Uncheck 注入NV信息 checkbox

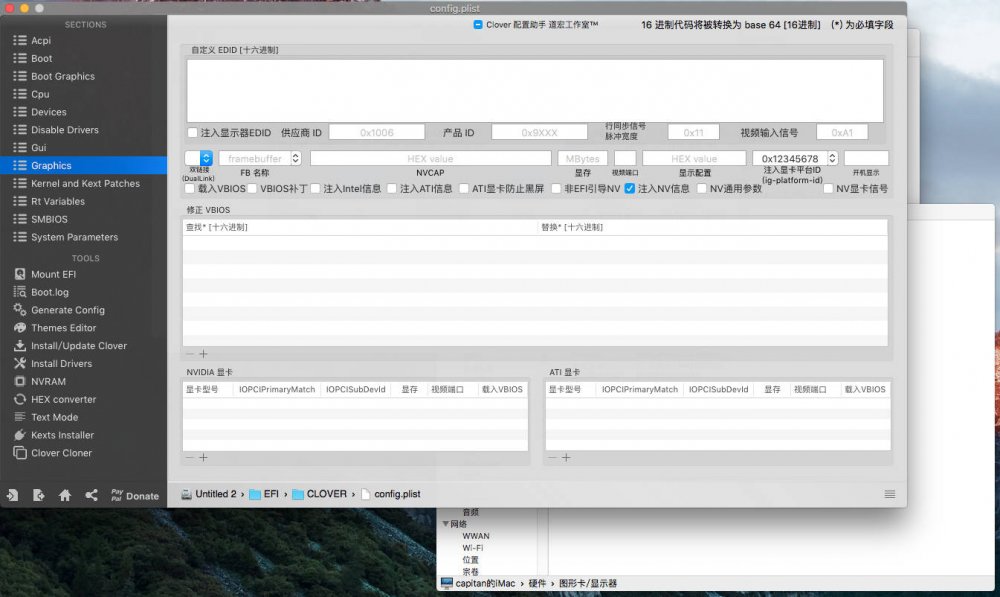point(630,189)
